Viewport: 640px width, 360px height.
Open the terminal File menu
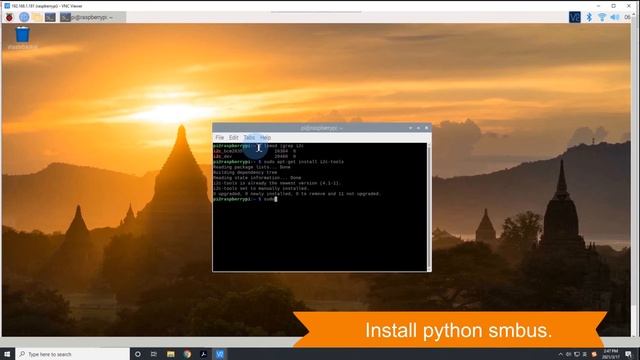point(220,138)
